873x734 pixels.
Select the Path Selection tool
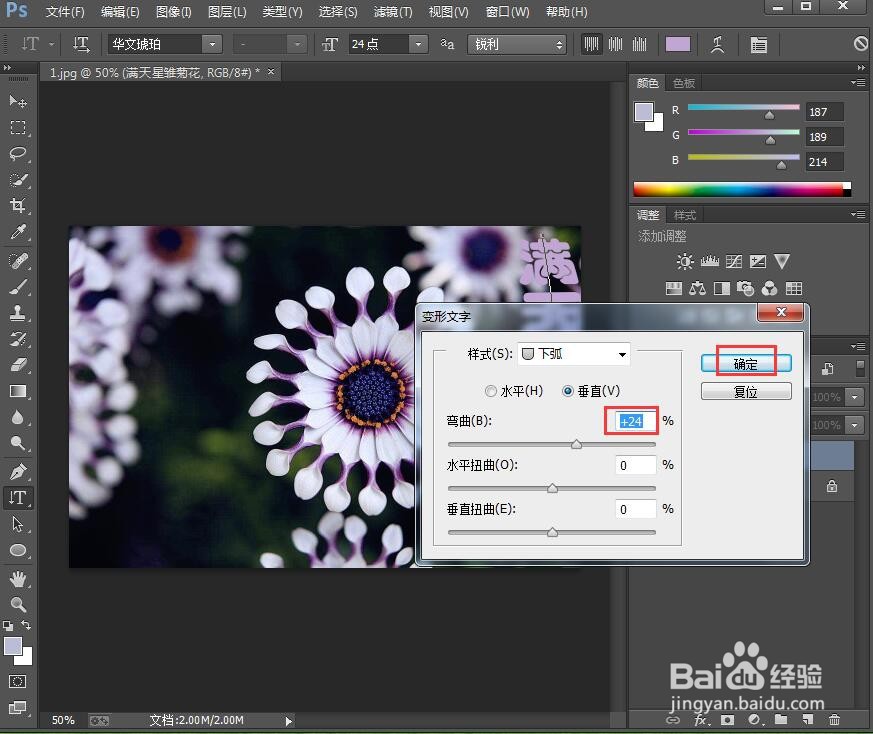point(18,523)
